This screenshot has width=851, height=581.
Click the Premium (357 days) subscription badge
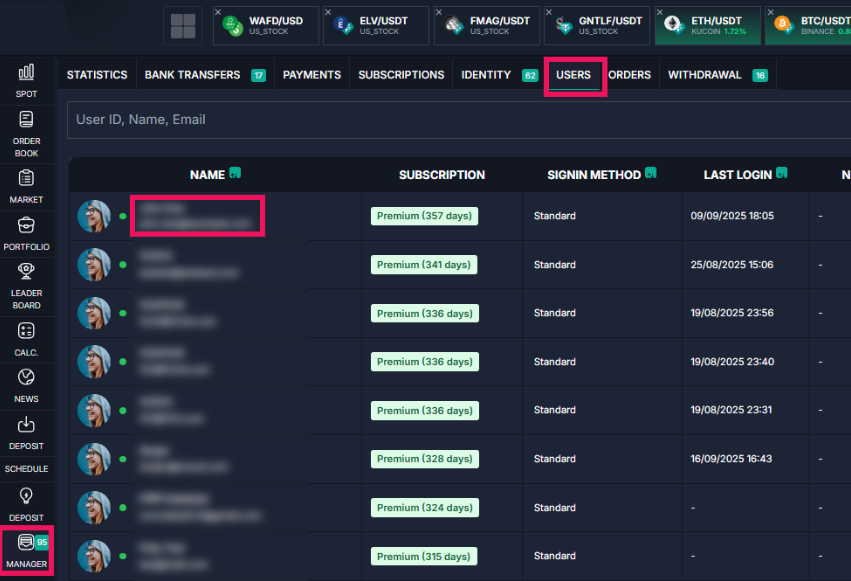point(424,216)
